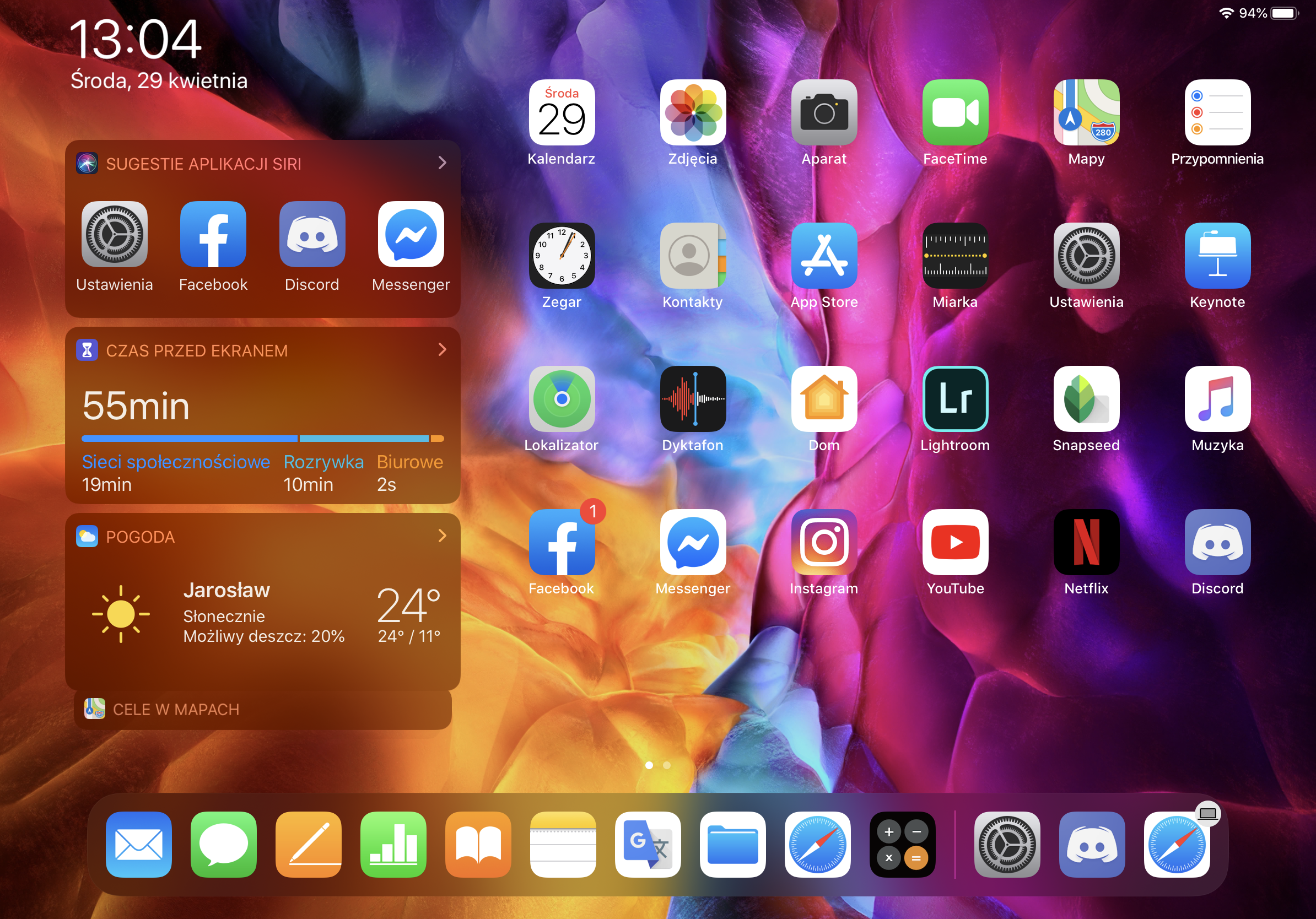Screen dimensions: 1316x919
Task: Open the Muzyka music app
Action: click(1217, 399)
